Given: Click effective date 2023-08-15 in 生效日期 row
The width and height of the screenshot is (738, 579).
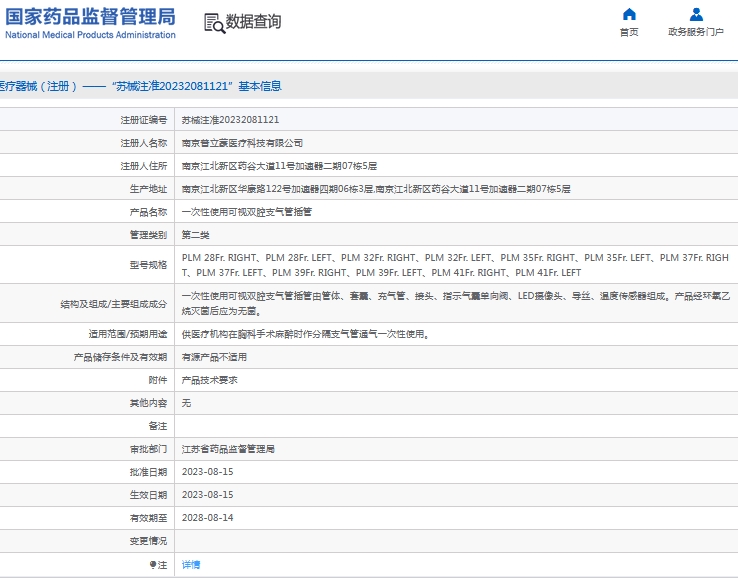Looking at the screenshot, I should click(208, 495).
